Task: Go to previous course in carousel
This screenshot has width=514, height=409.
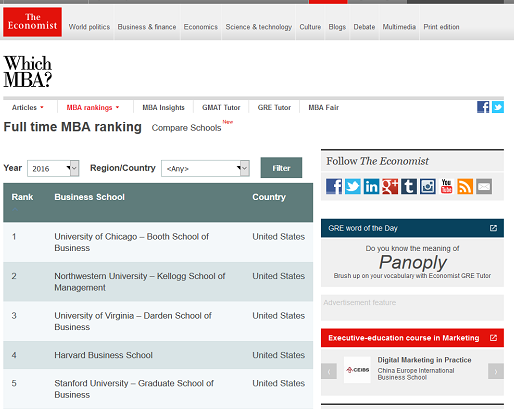Action: [x=329, y=371]
